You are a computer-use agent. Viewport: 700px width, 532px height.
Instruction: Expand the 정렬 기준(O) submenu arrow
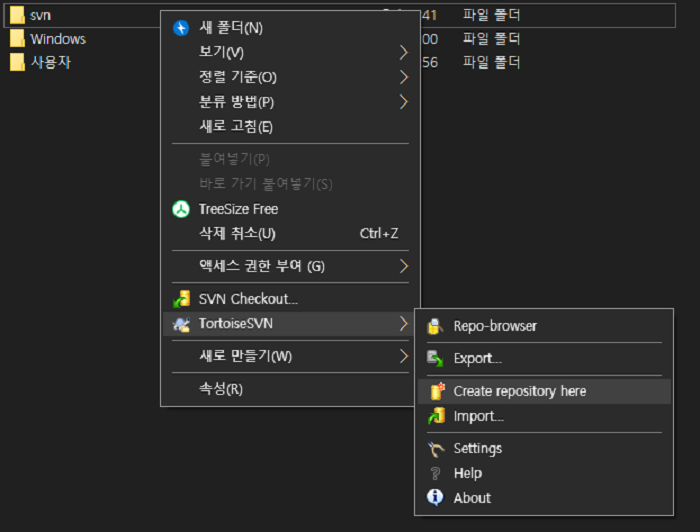[x=403, y=77]
